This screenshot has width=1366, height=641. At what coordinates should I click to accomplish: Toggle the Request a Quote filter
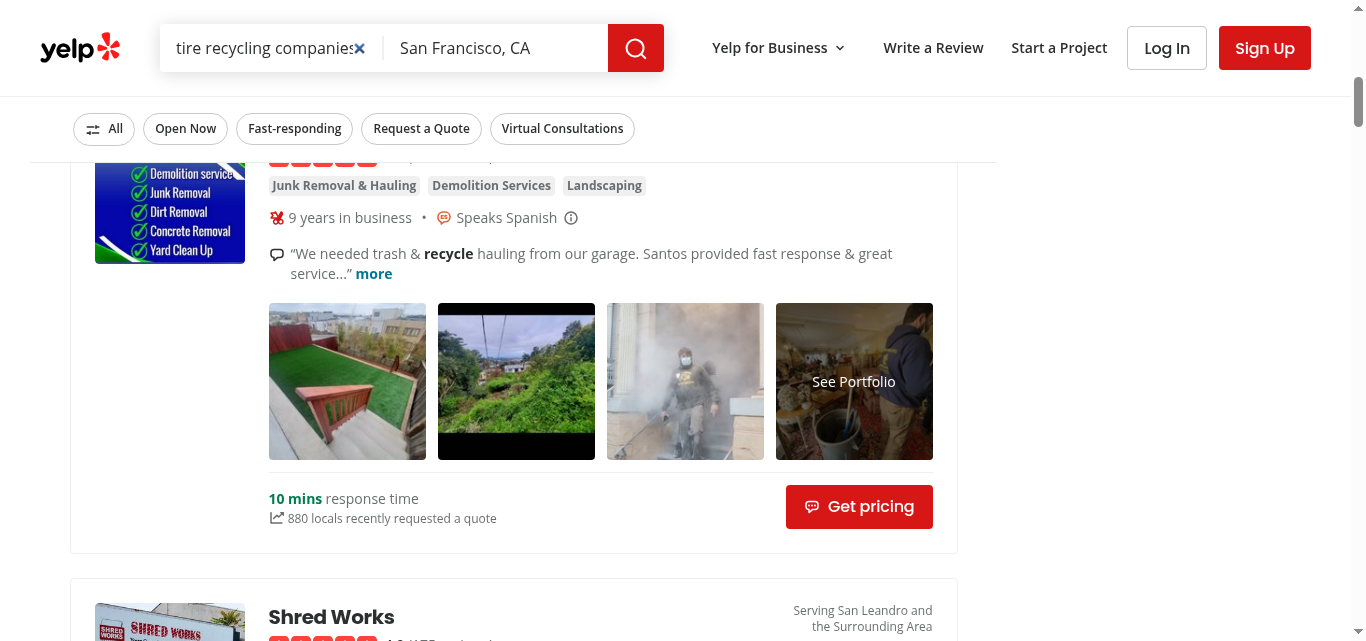pyautogui.click(x=422, y=129)
